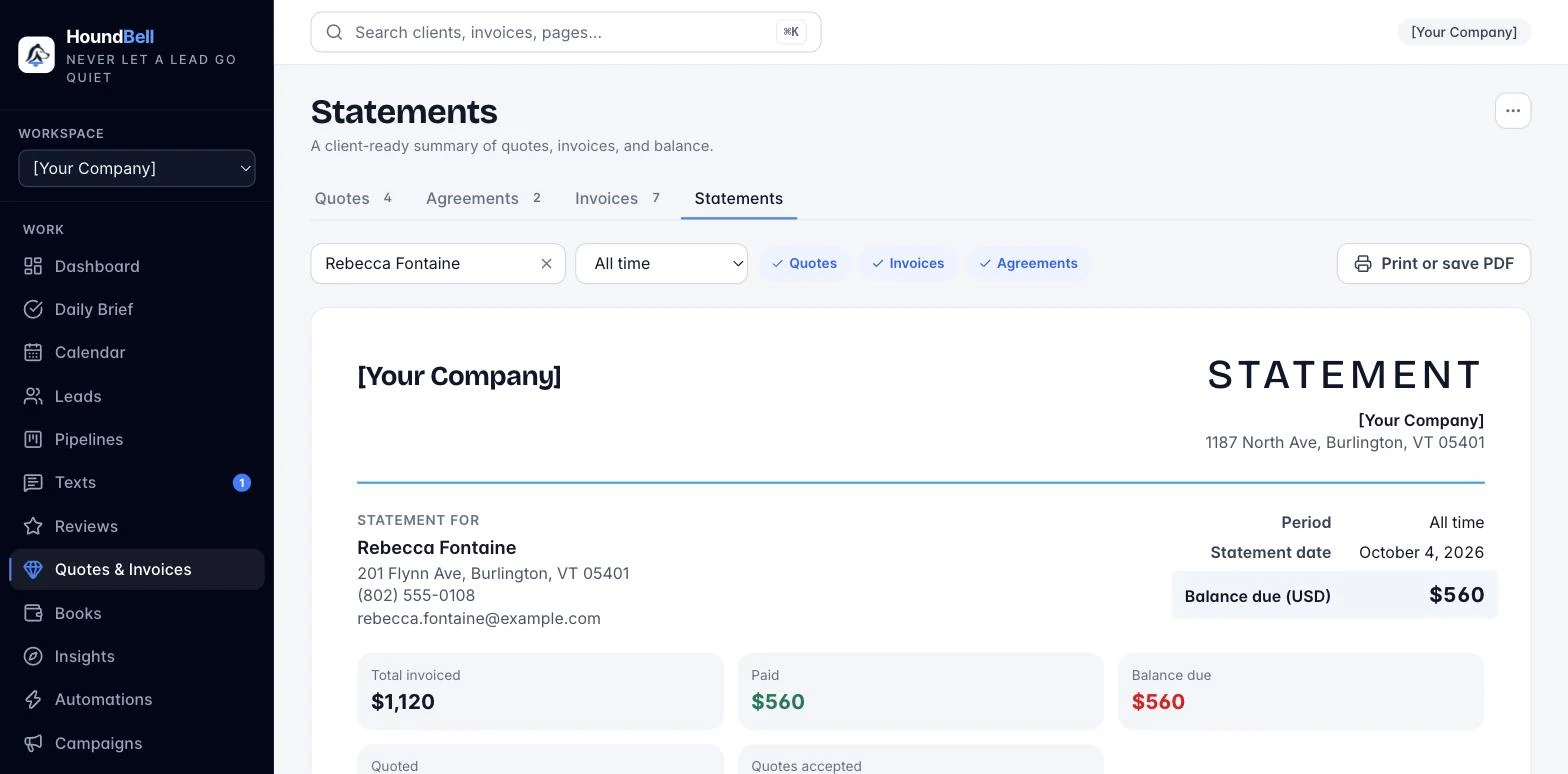Screen dimensions: 1568x774
Task: Click the Leads people icon
Action: pos(33,396)
